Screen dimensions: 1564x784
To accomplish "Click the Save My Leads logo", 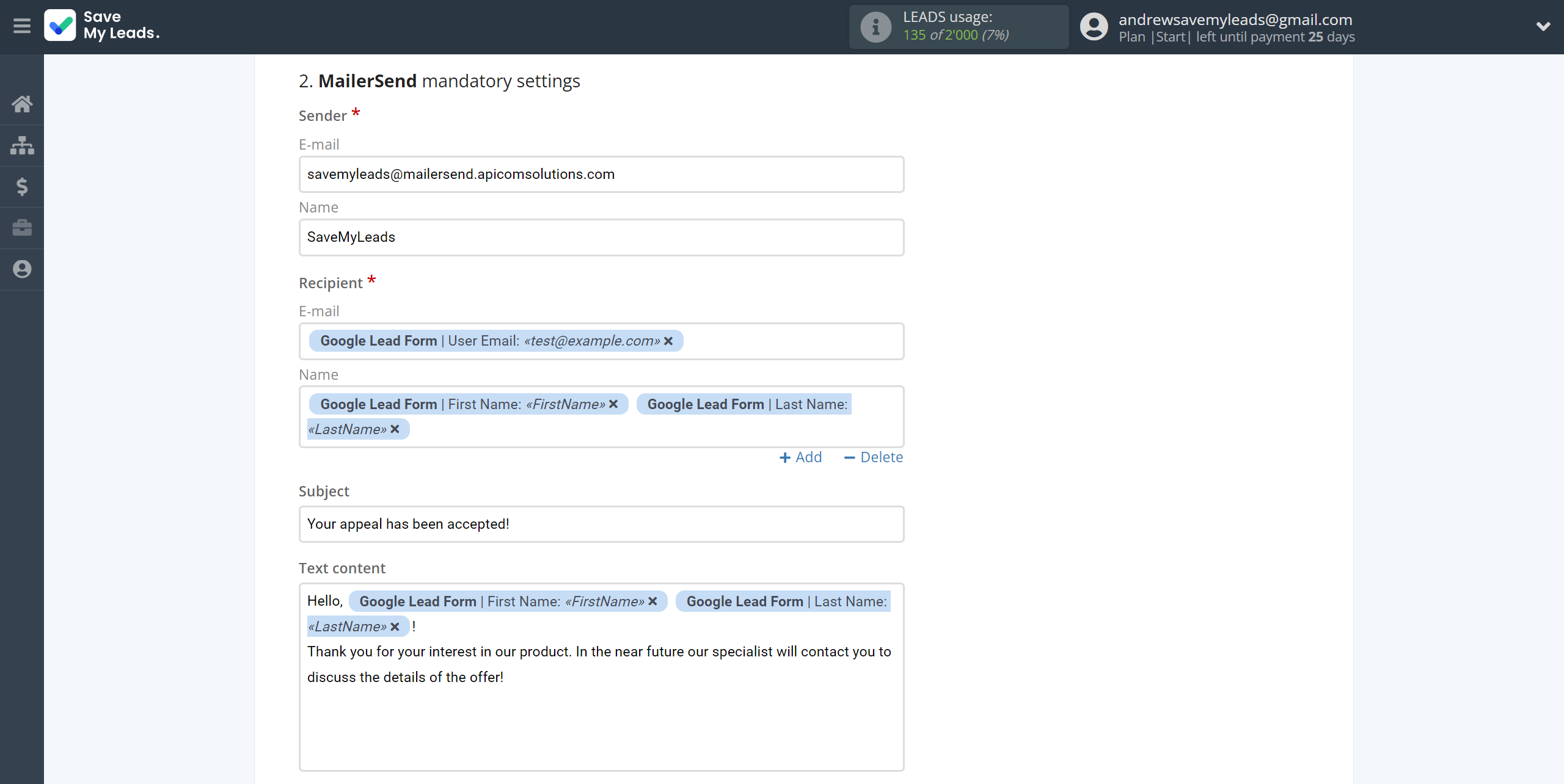I will pyautogui.click(x=102, y=26).
